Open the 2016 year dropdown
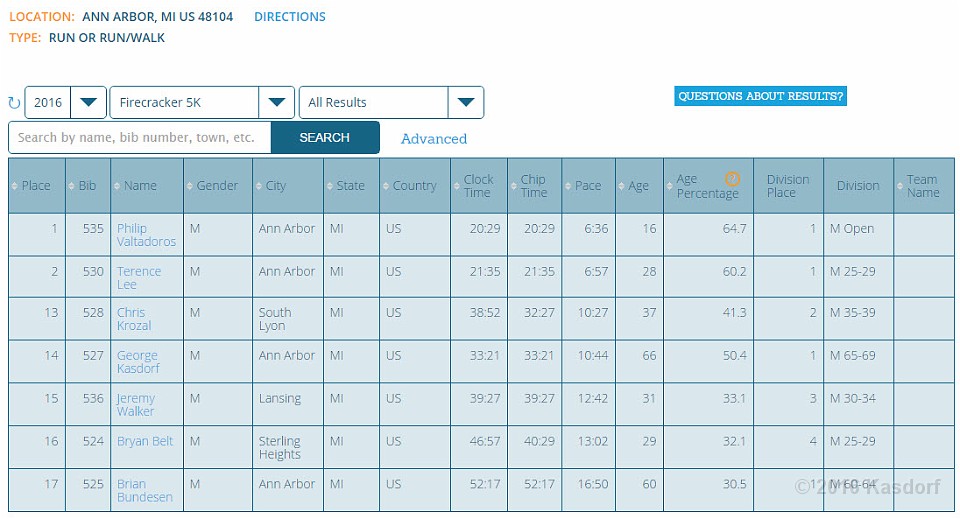 point(65,103)
